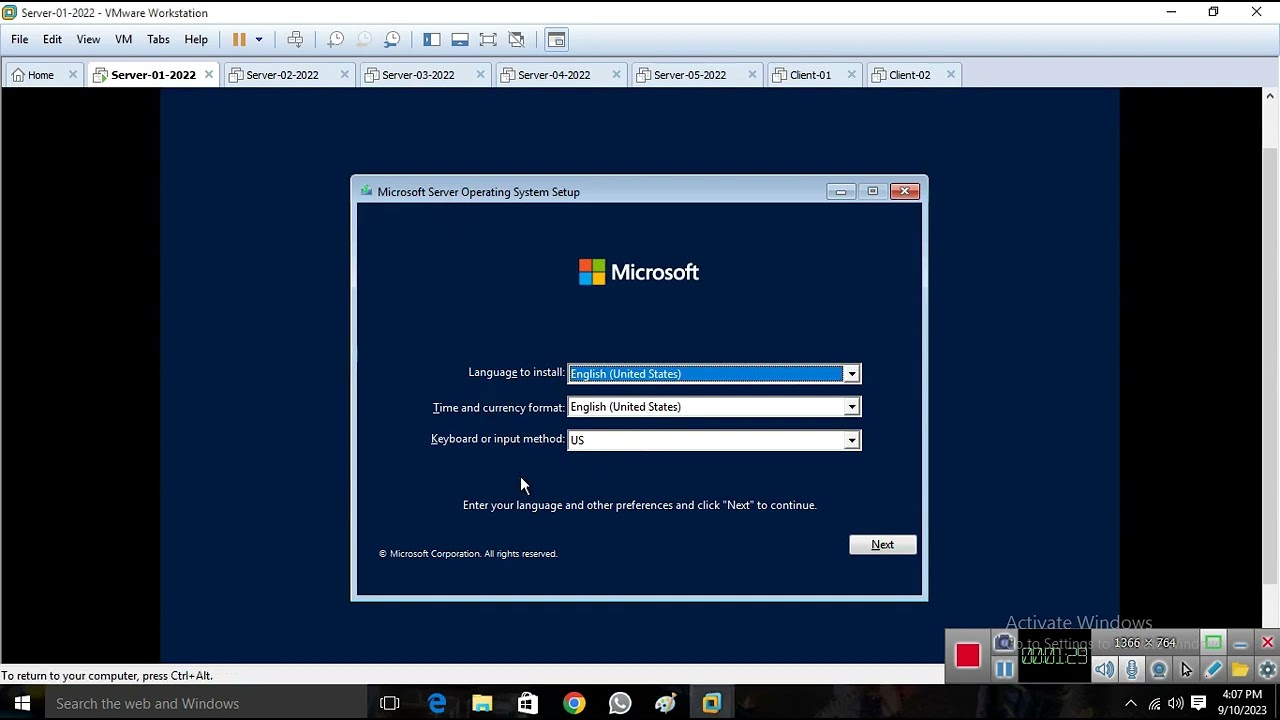Screen dimensions: 1280x720
Task: Close the Server-02-2022 tab
Action: pyautogui.click(x=345, y=74)
